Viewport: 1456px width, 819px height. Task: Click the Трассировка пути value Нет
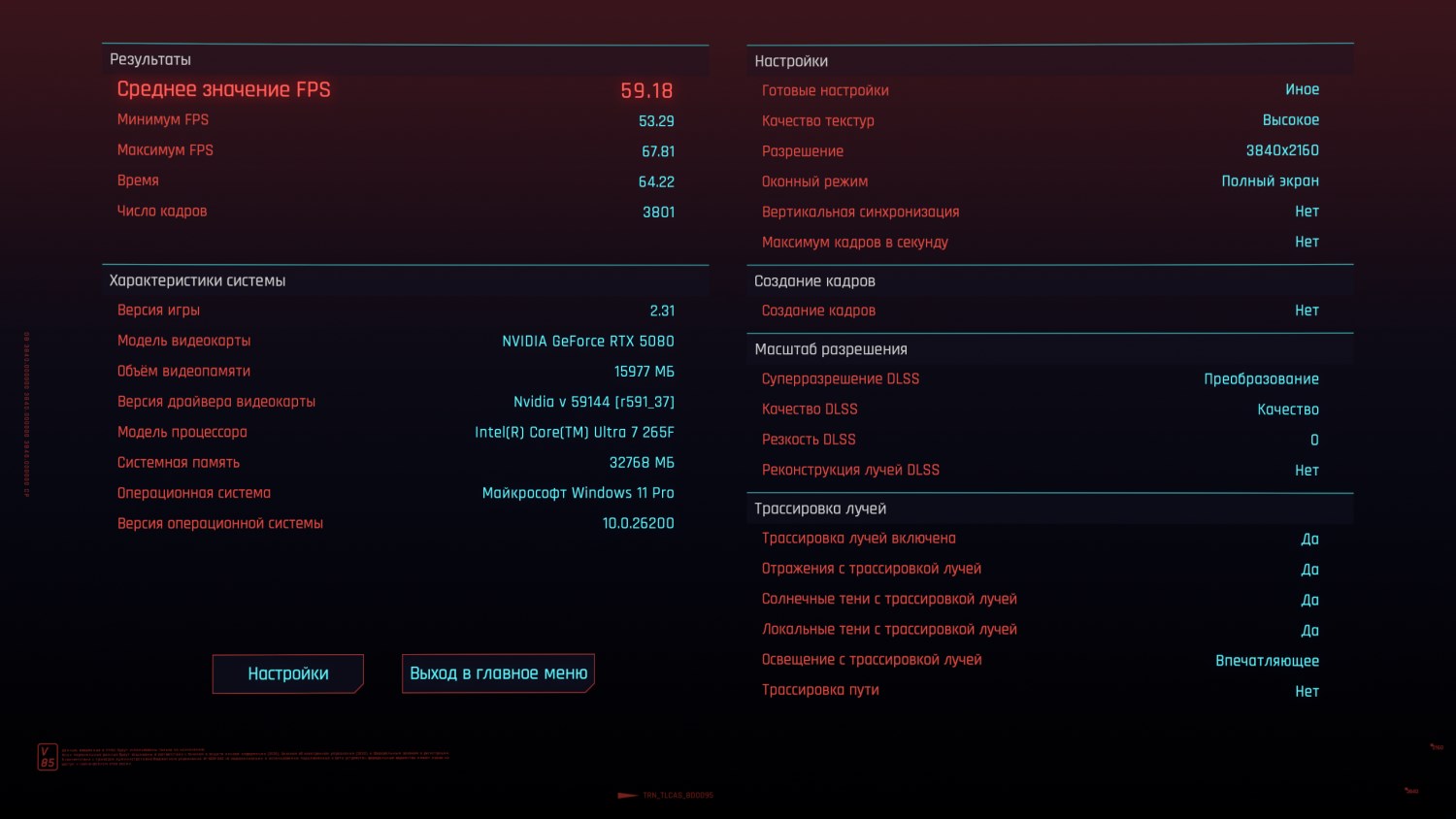pyautogui.click(x=1307, y=691)
